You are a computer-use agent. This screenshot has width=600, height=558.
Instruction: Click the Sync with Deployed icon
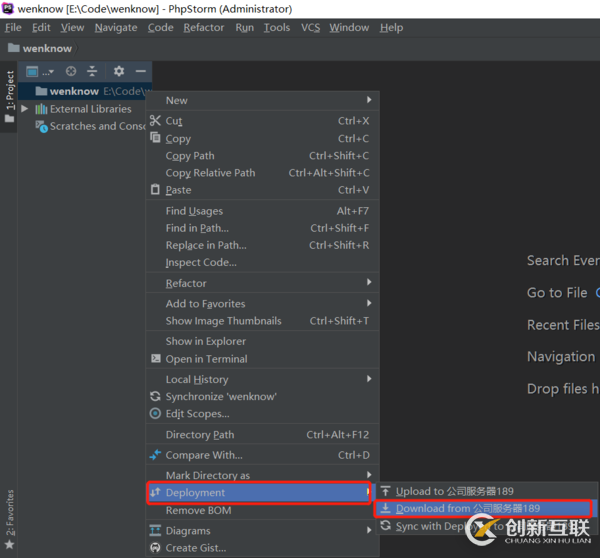coord(386,525)
